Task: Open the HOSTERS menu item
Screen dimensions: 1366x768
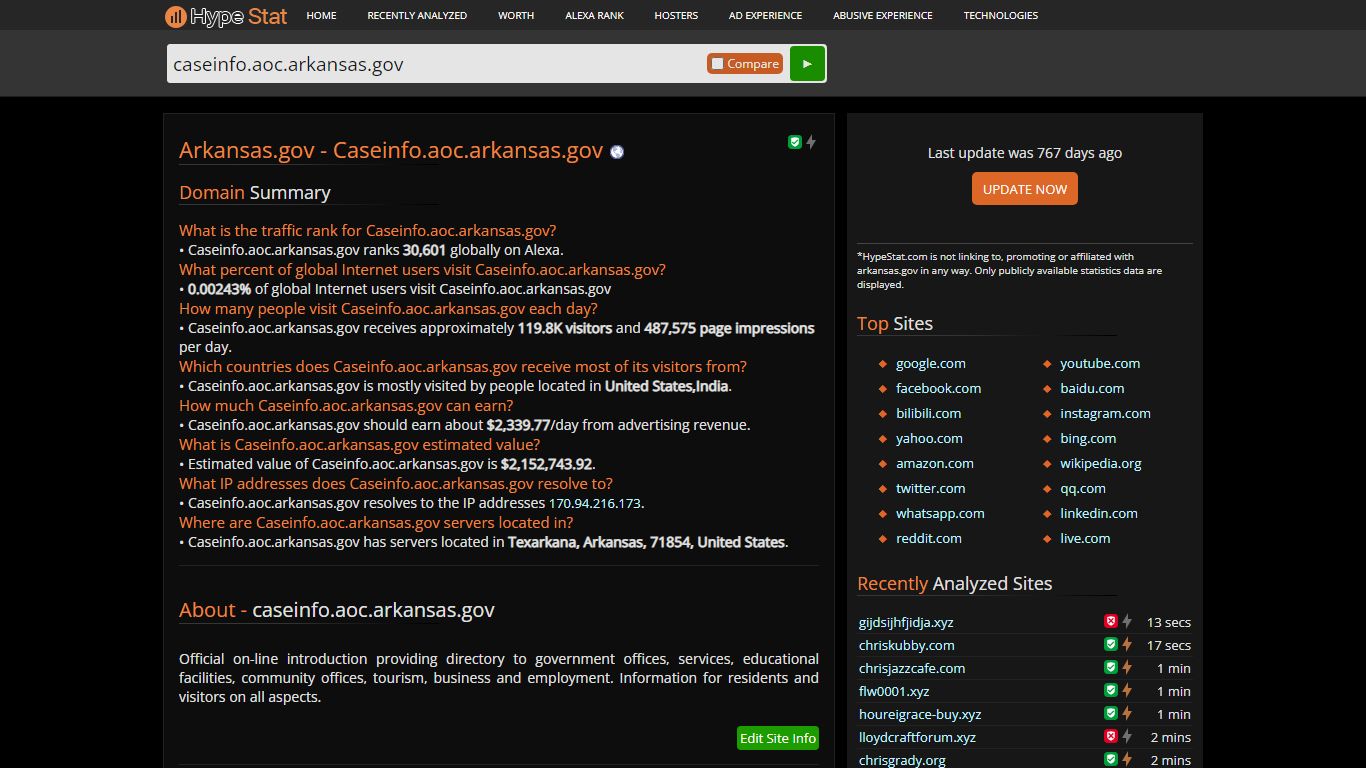Action: click(676, 15)
